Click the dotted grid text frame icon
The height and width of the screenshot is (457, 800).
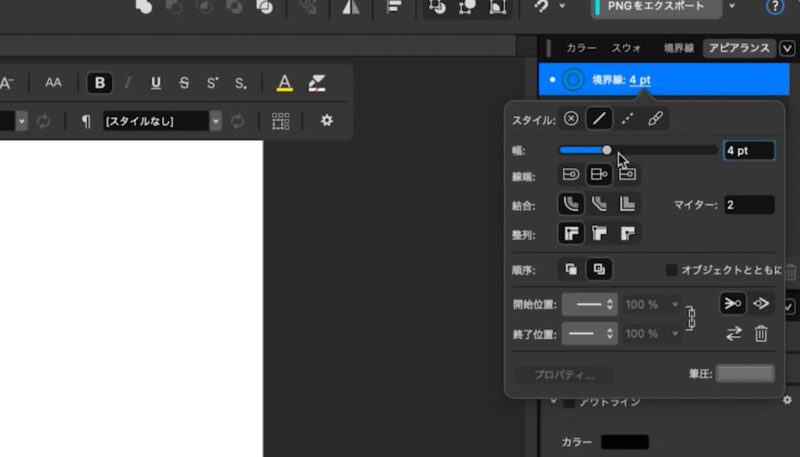(x=281, y=121)
